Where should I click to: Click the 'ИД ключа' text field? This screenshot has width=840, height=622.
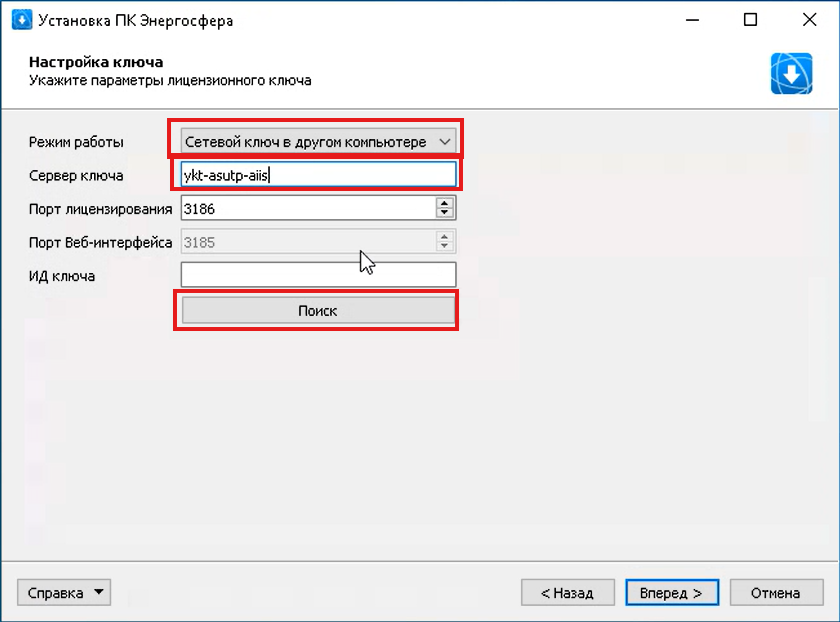318,275
